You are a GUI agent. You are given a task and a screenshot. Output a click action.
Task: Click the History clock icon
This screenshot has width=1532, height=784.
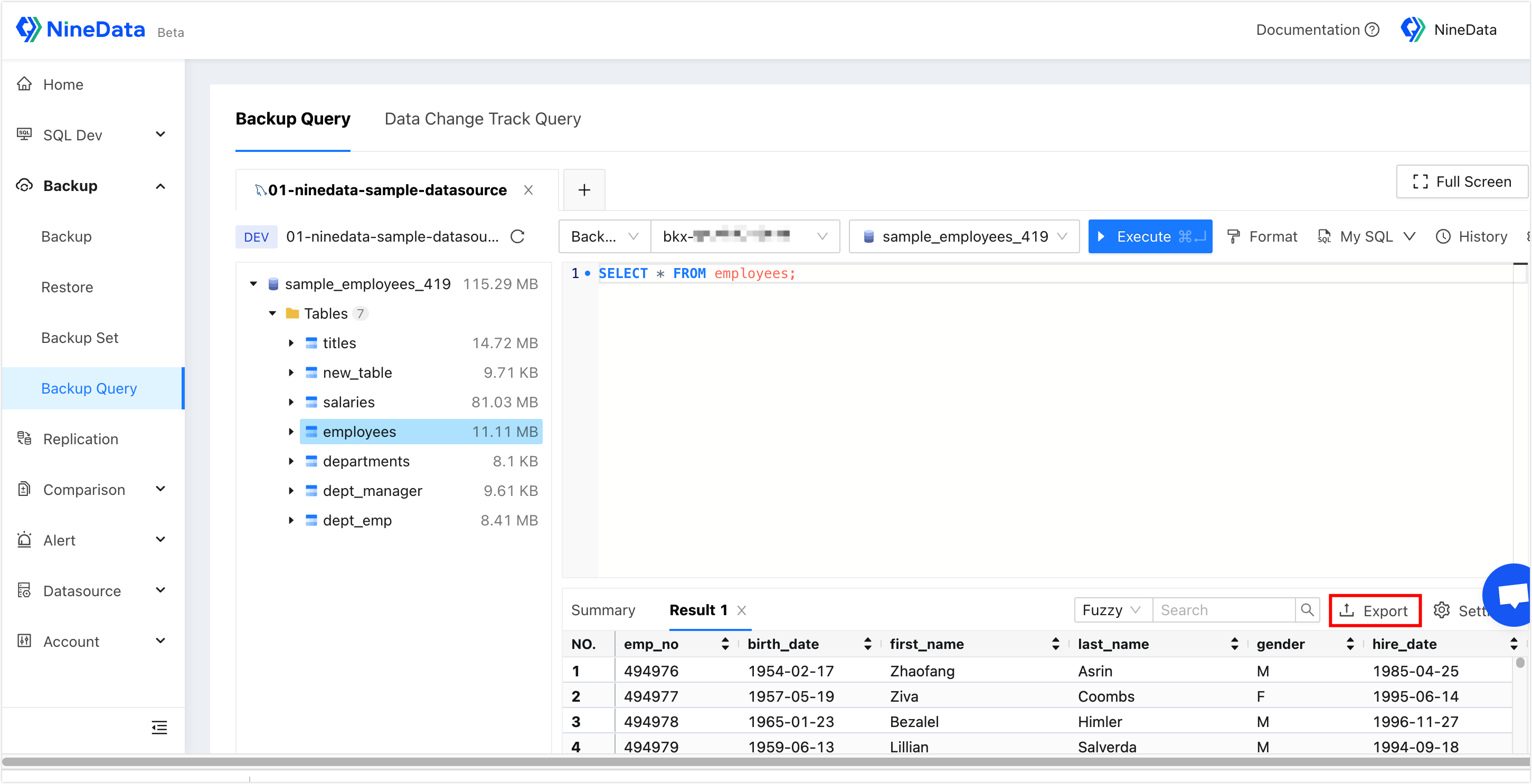(x=1443, y=236)
